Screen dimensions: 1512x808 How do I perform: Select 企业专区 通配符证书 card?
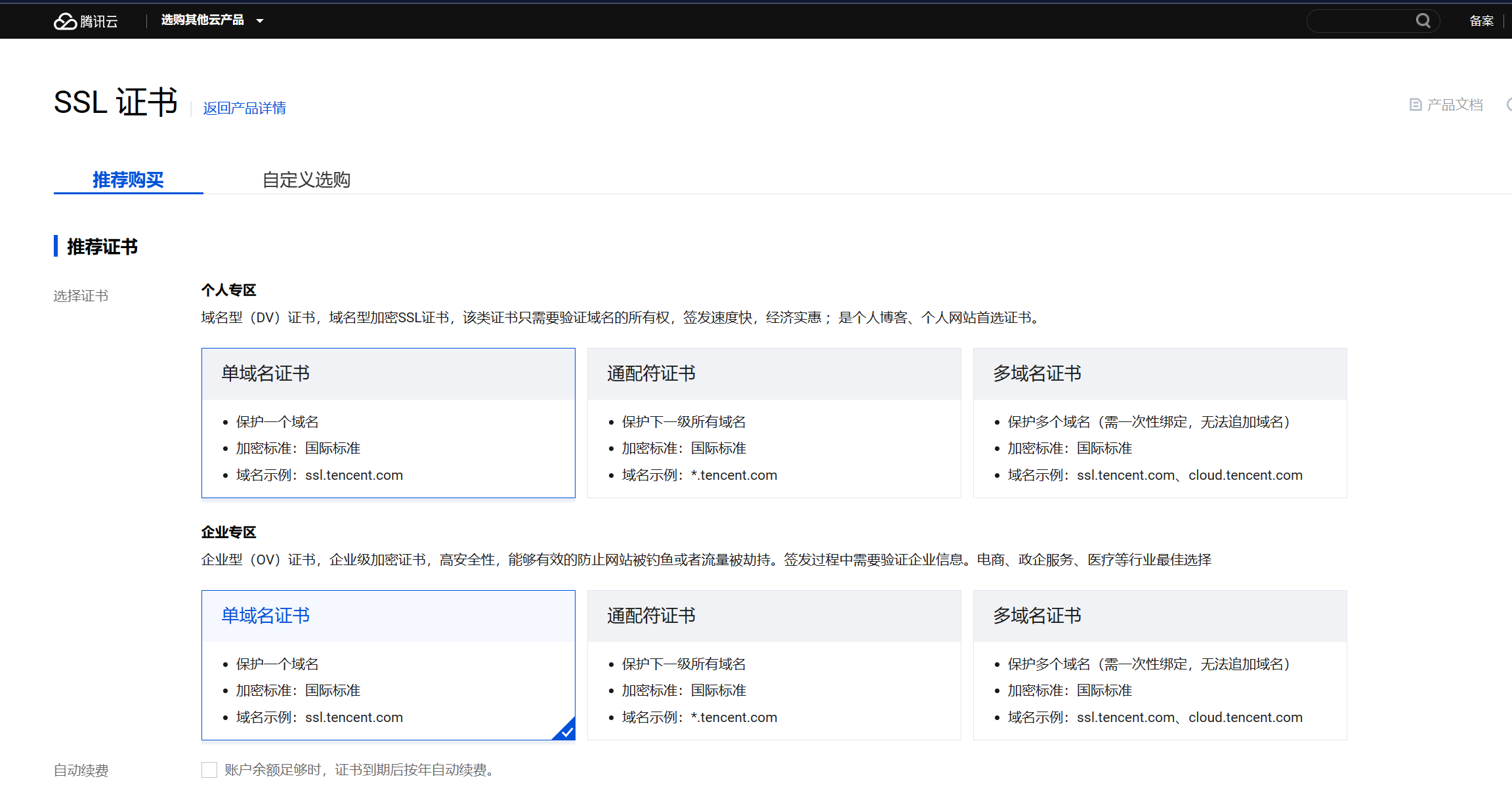pos(774,665)
